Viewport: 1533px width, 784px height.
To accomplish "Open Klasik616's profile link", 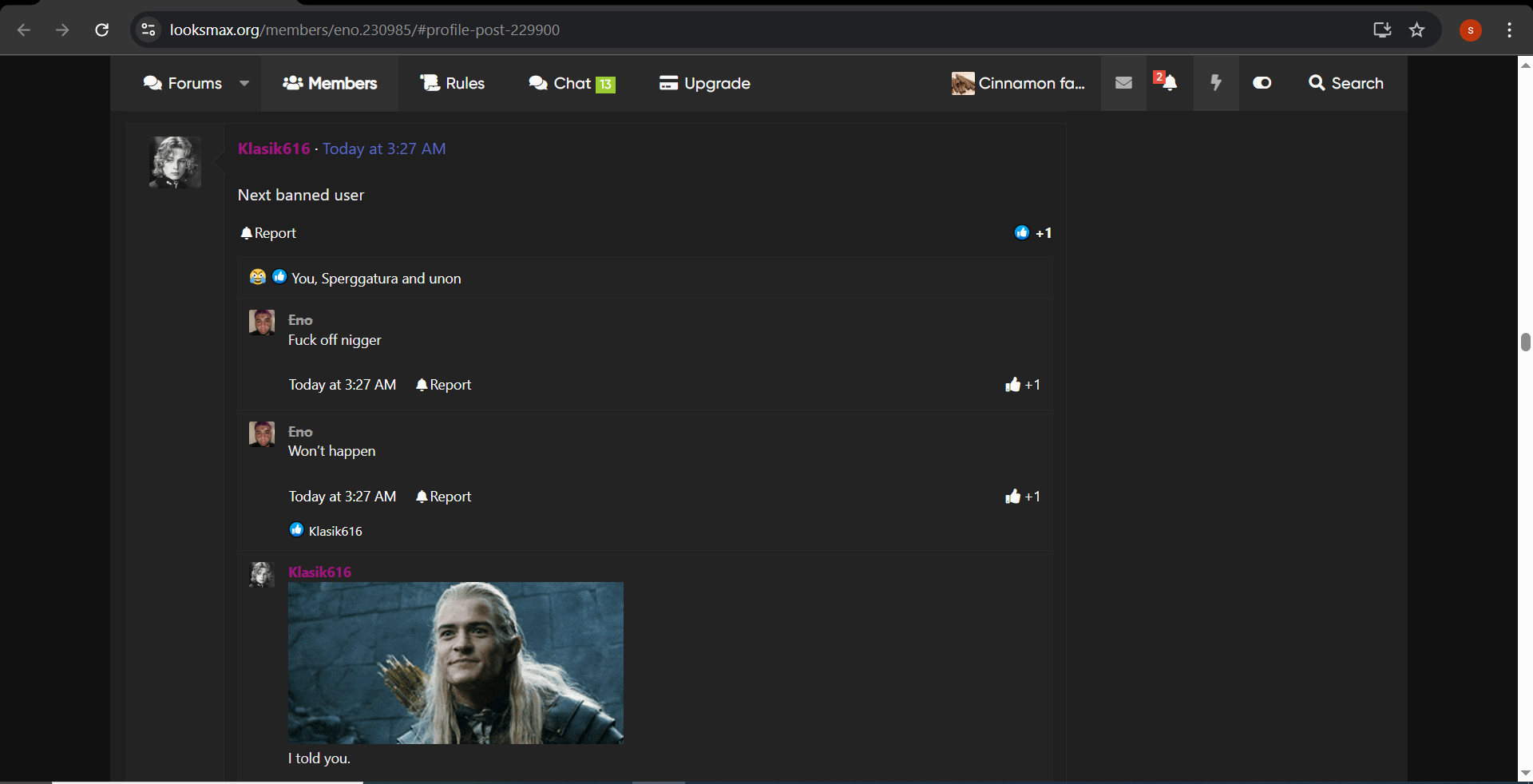I will [x=273, y=148].
